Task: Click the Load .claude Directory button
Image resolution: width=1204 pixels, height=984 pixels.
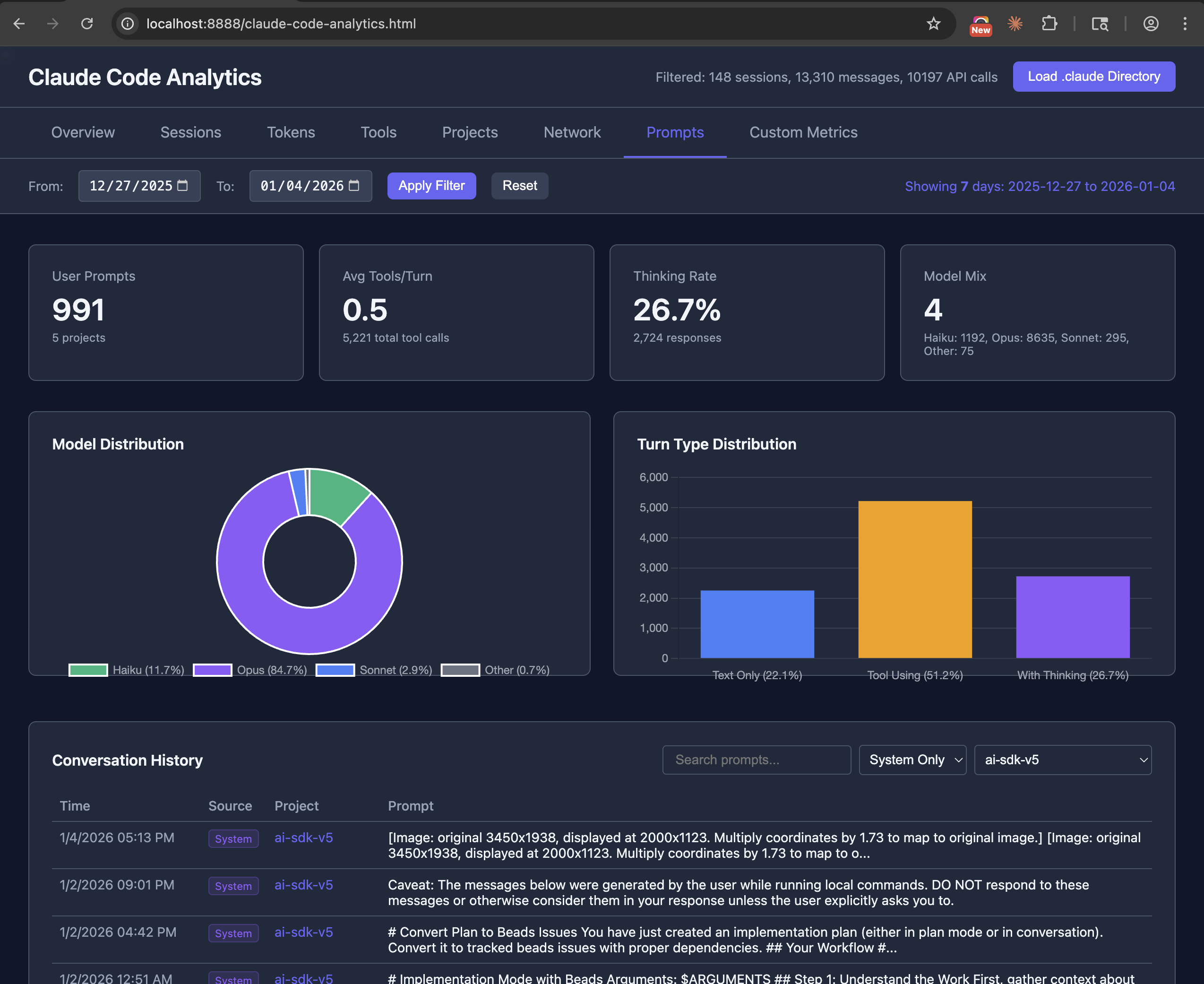Action: pyautogui.click(x=1093, y=77)
